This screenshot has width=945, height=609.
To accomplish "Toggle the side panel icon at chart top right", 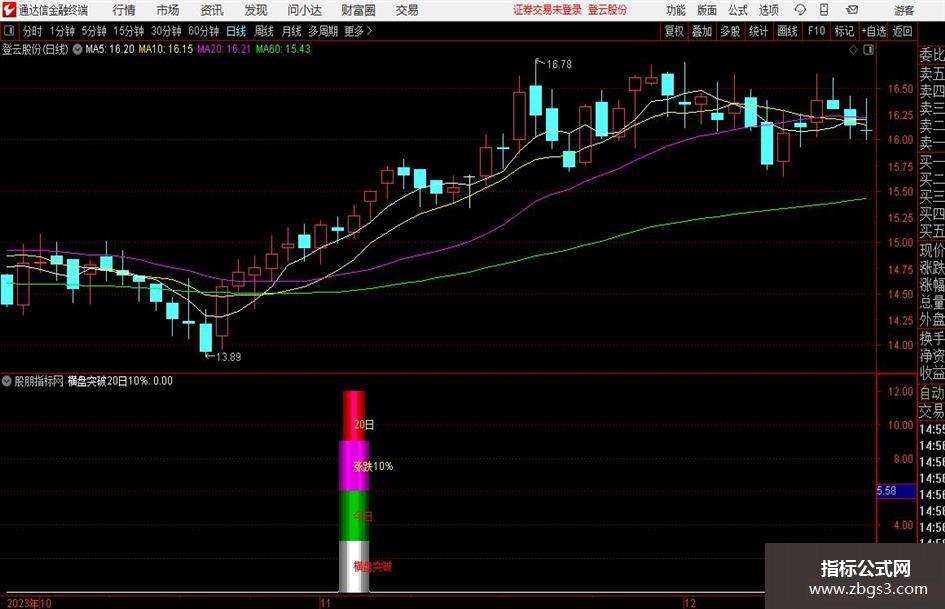I will 868,50.
